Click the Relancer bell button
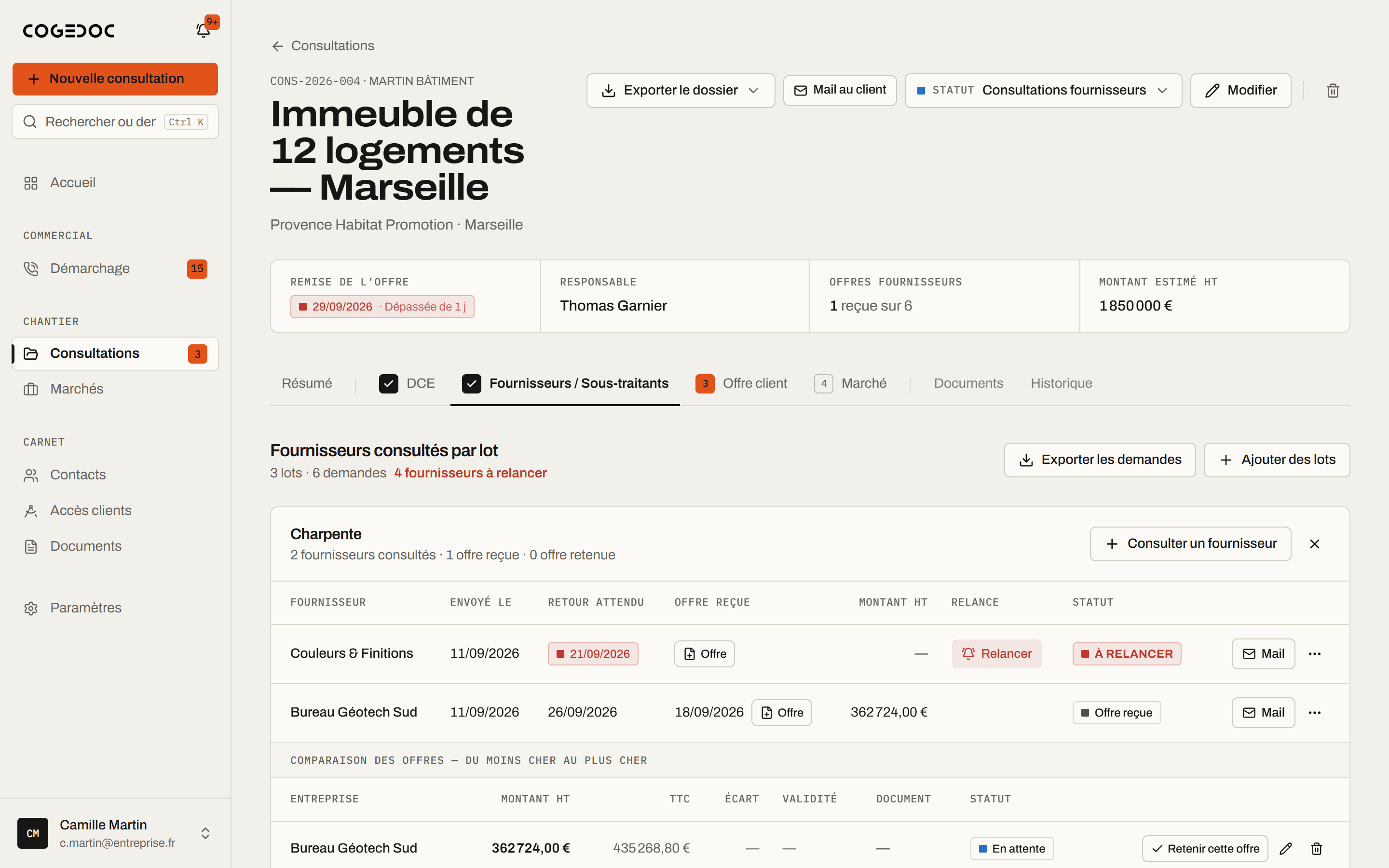The height and width of the screenshot is (868, 1389). tap(996, 654)
